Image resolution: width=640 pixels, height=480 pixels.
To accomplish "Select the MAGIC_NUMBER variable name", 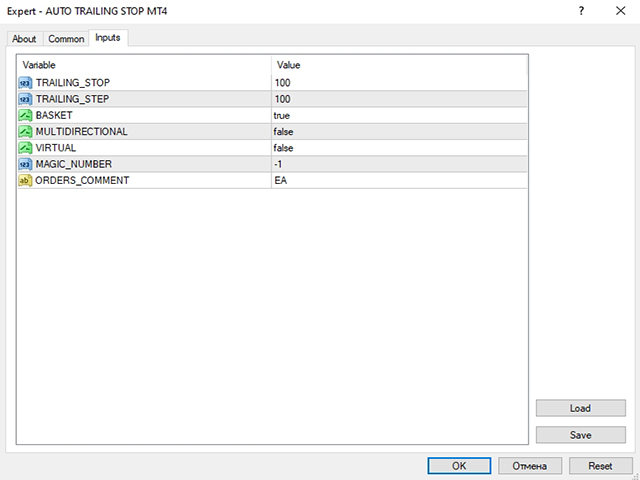I will [x=74, y=164].
